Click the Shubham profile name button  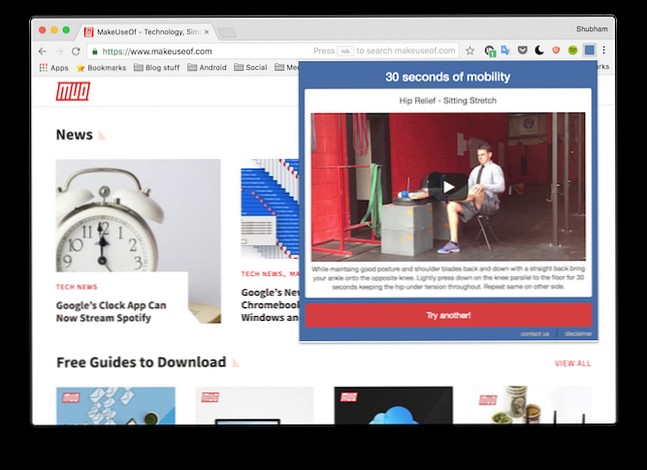[x=592, y=29]
